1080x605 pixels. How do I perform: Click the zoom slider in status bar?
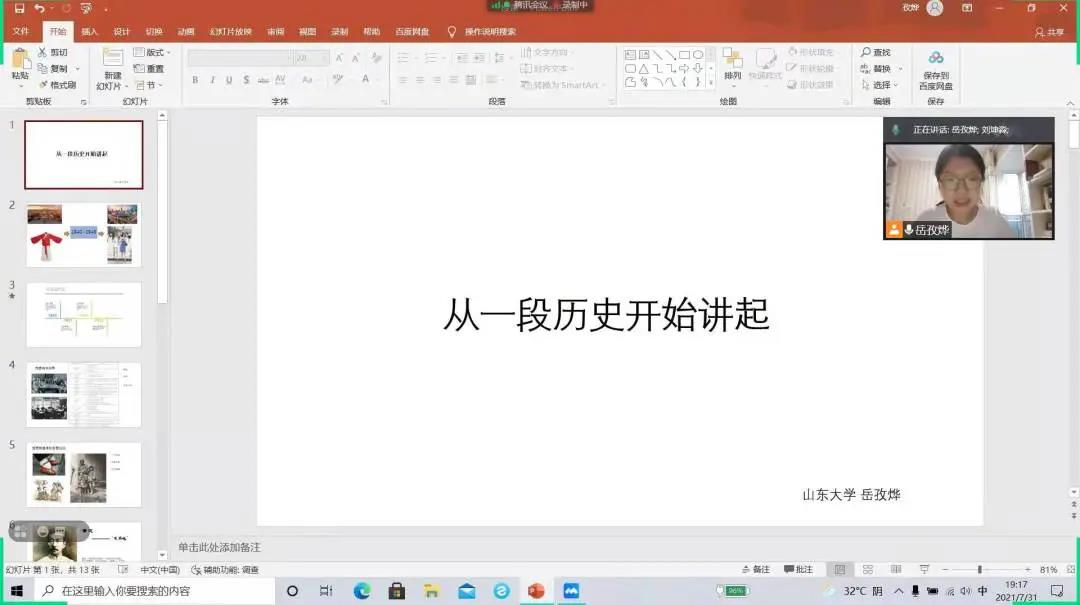[x=979, y=569]
